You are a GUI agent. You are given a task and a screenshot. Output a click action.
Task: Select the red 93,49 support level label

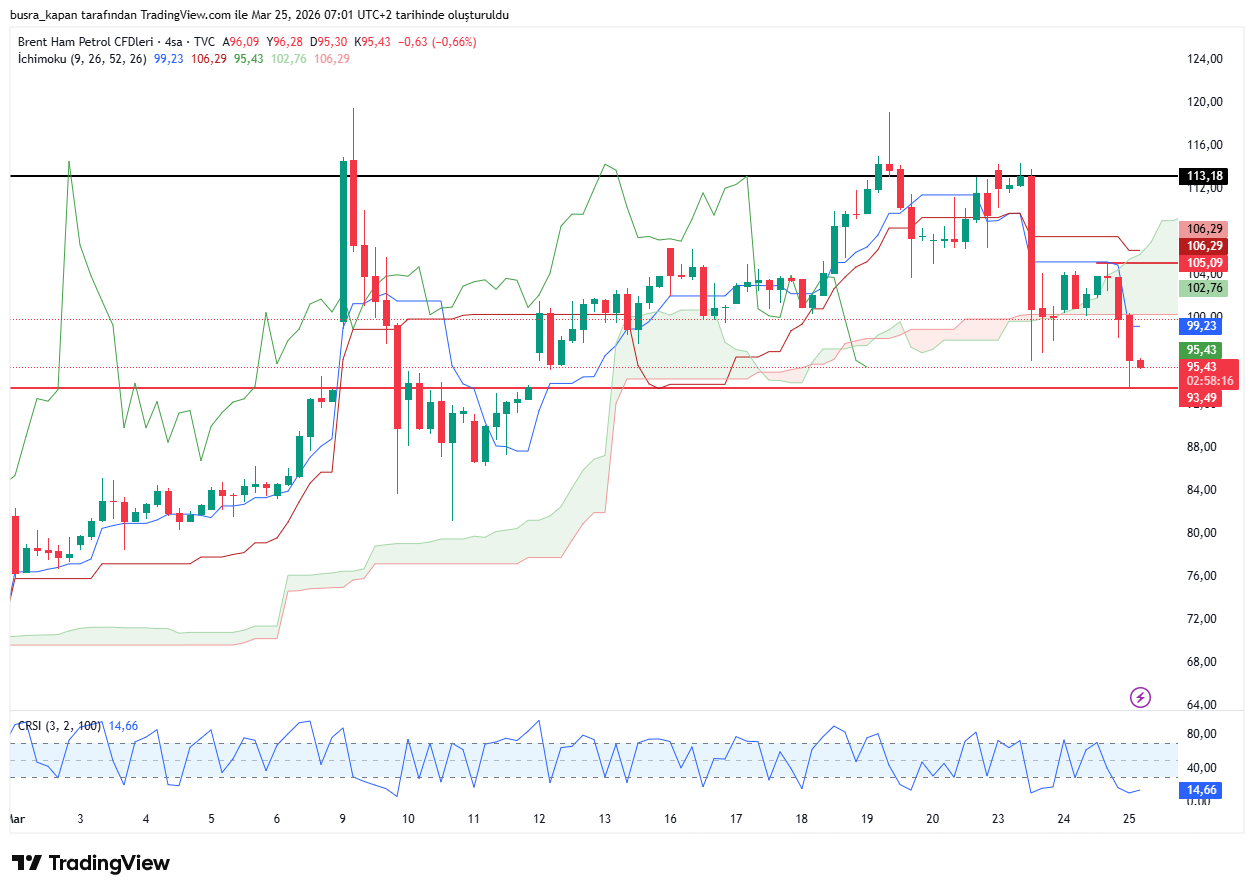coord(1201,398)
